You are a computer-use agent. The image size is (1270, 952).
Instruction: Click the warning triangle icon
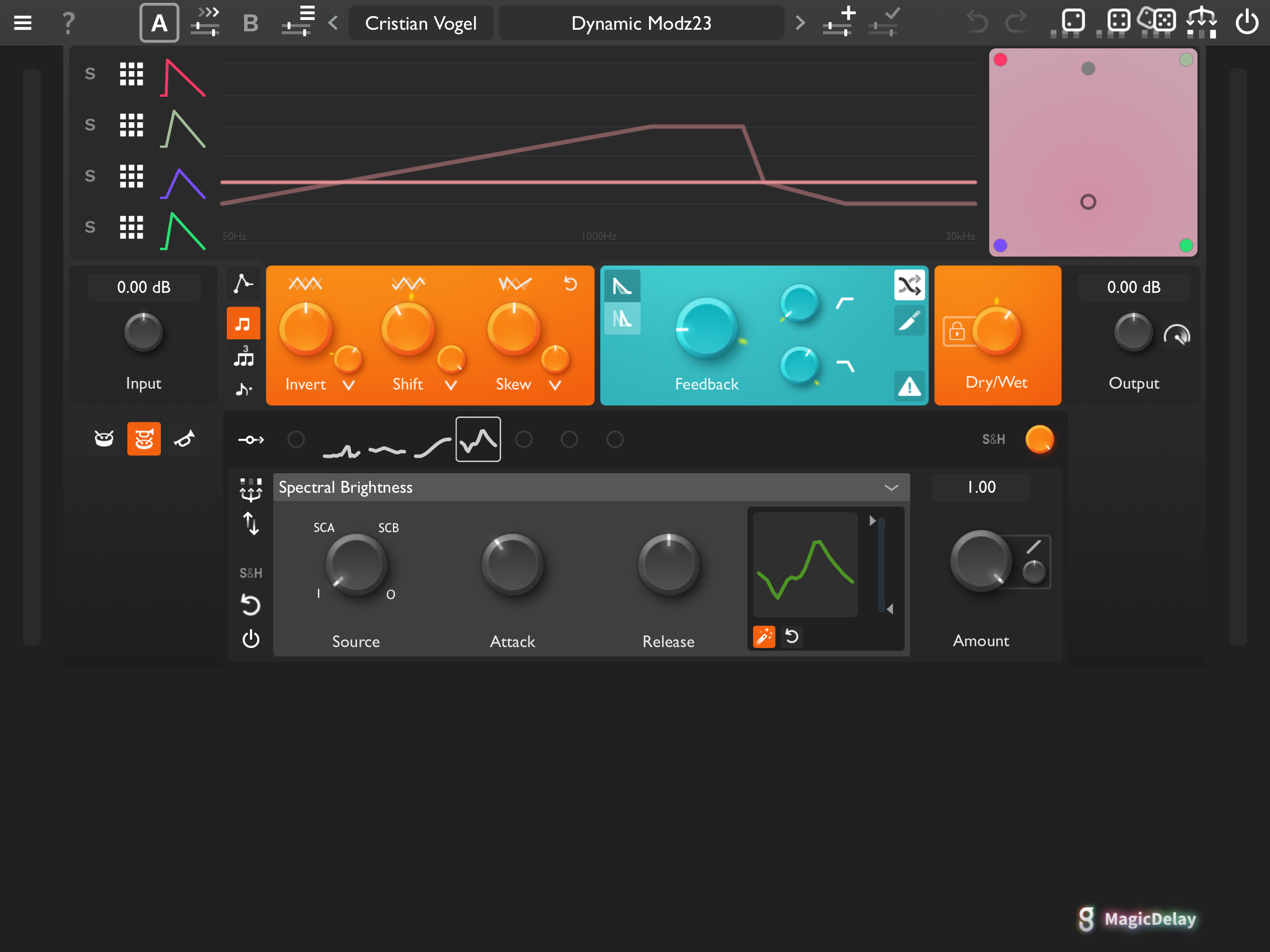coord(909,386)
